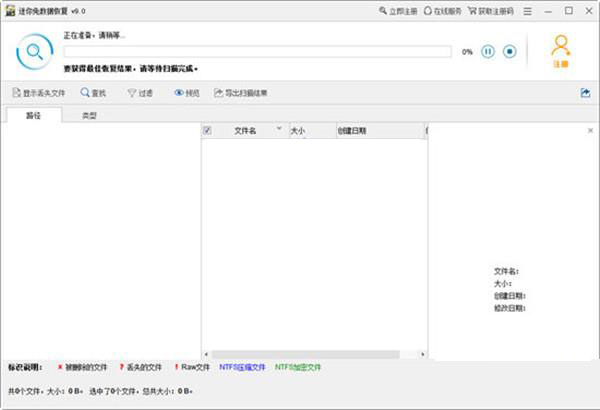Screen dimensions: 600x410
Task: Click 立即注册 in the title bar
Action: (398, 11)
